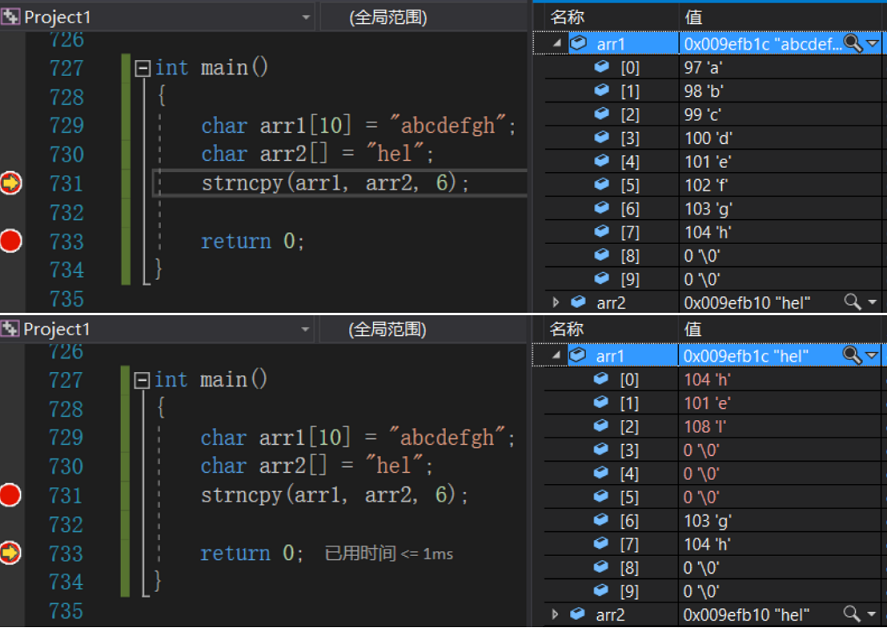Click the red value 101 'e' in bottom panel
The image size is (887, 628).
[707, 403]
